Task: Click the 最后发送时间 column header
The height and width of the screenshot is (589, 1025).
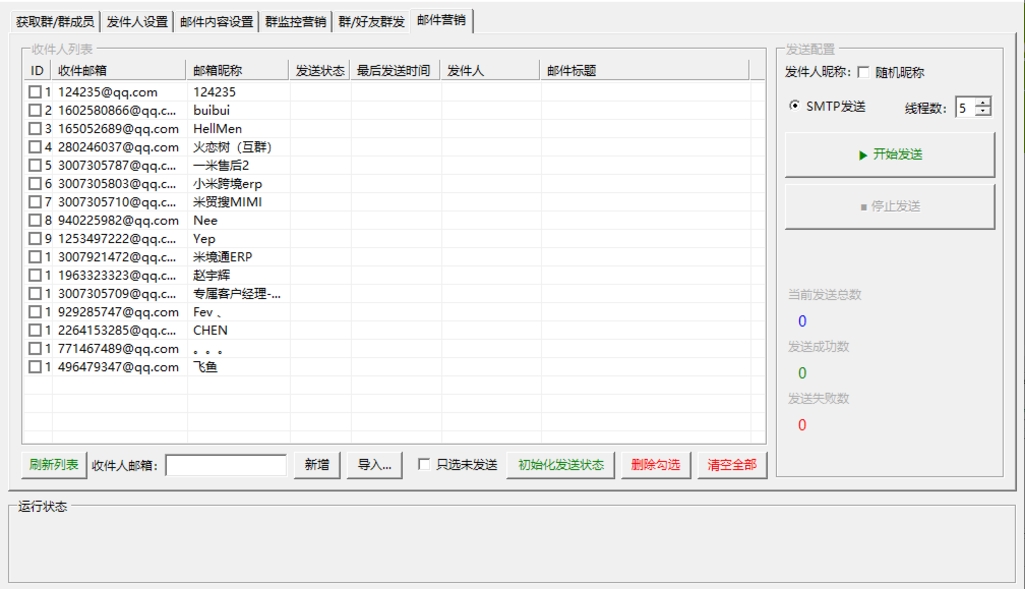Action: point(396,71)
